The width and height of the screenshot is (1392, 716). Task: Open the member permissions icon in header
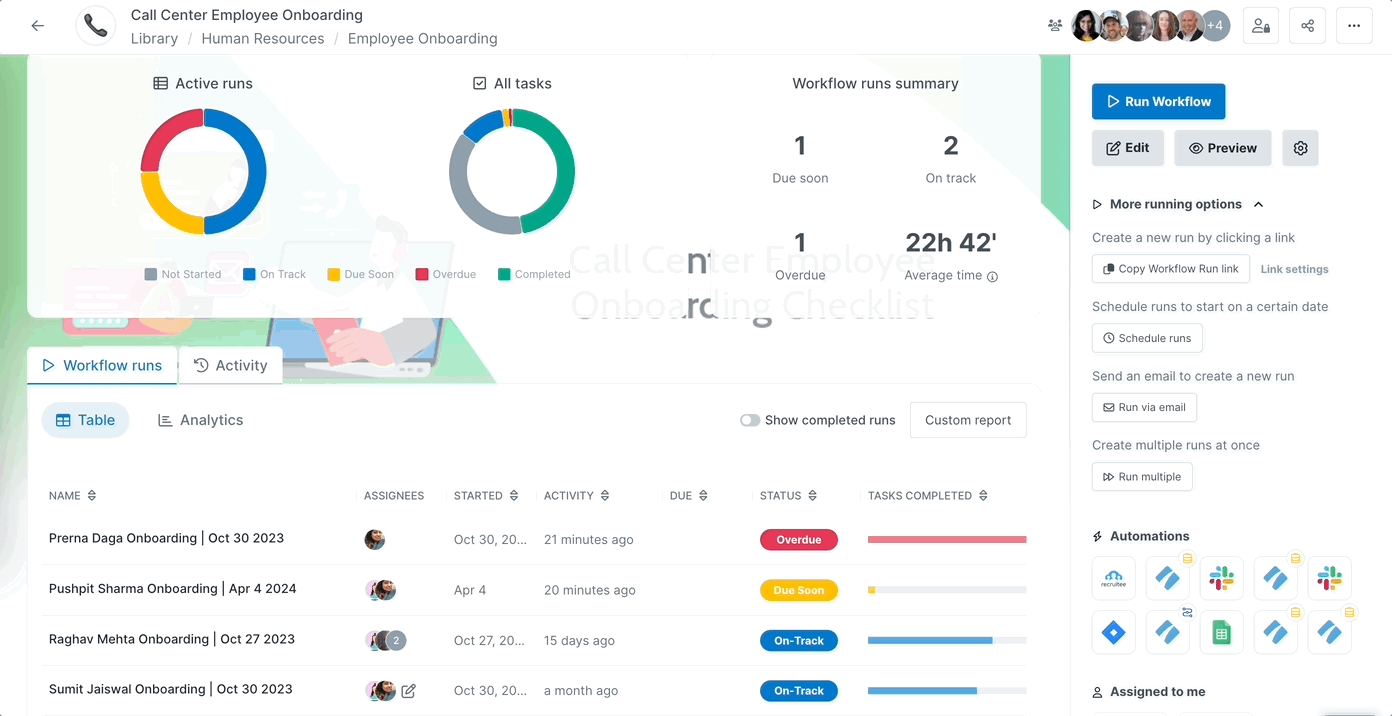1261,26
